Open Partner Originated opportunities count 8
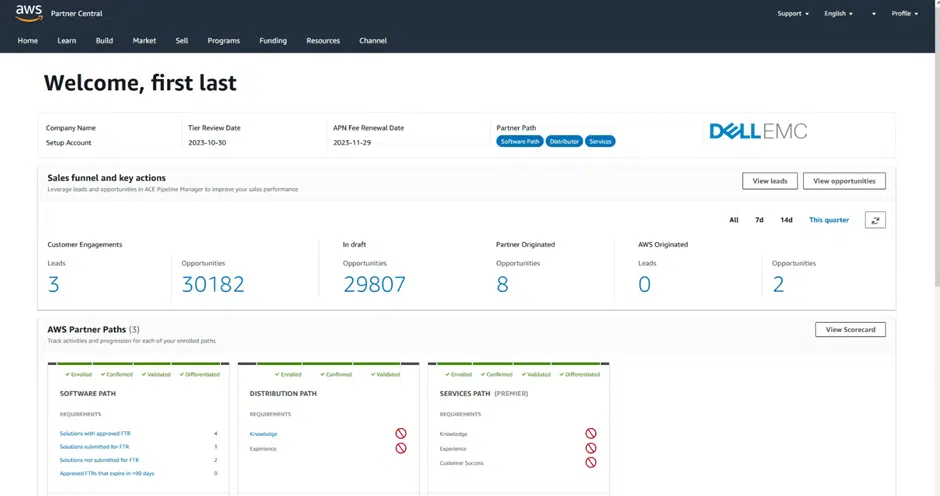 [502, 284]
